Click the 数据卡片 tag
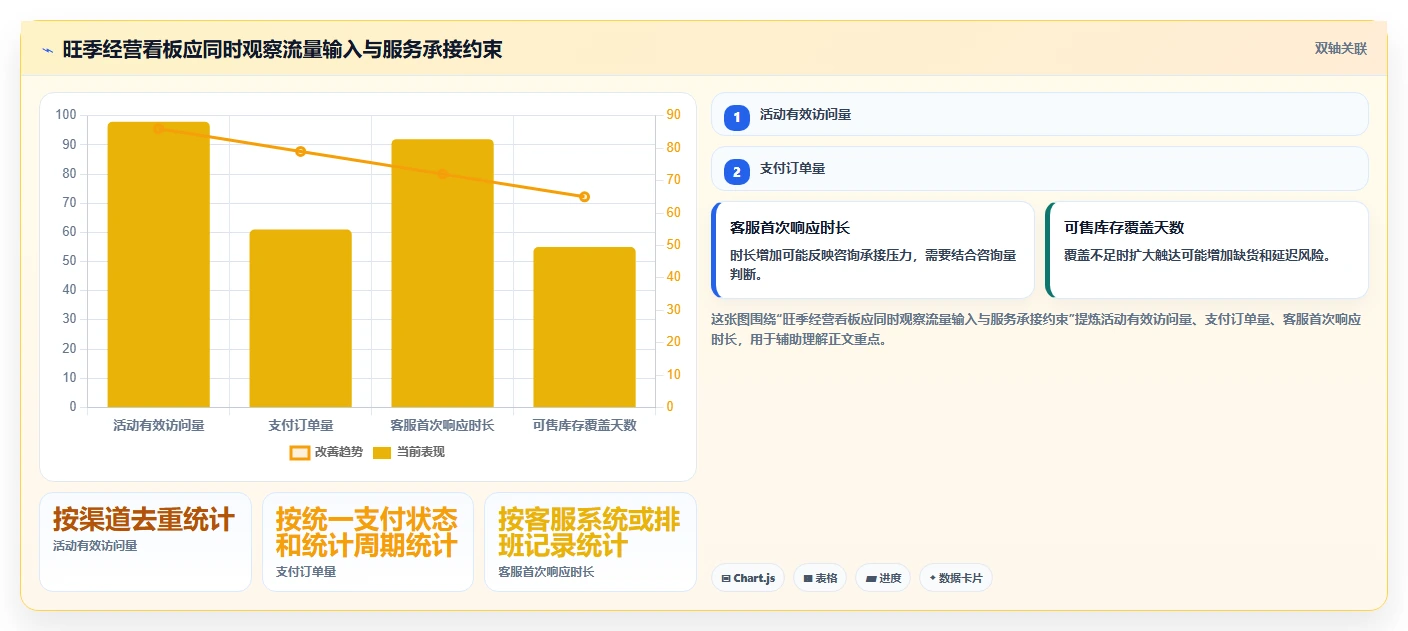Viewport: 1408px width, 631px height. click(x=956, y=578)
